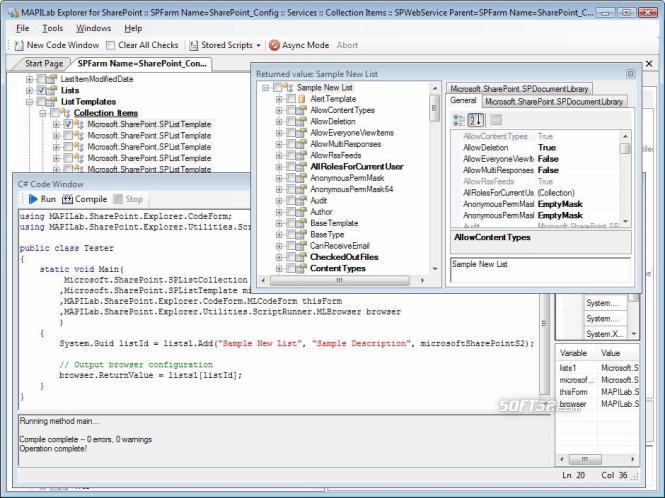This screenshot has width=665, height=498.
Task: Click the browser.ReturnValue code line
Action: pyautogui.click(x=151, y=375)
